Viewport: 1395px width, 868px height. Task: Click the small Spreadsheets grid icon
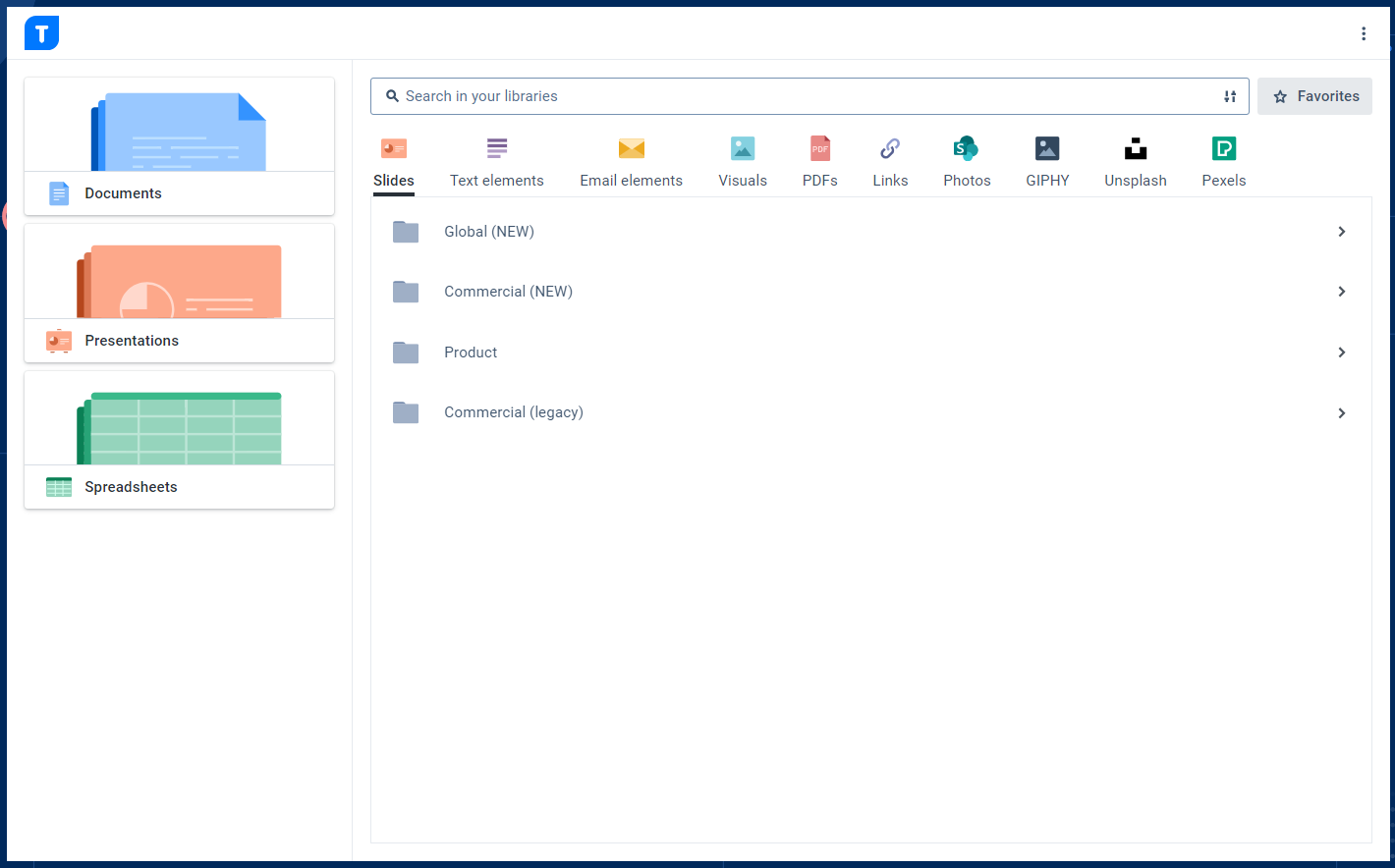[59, 487]
